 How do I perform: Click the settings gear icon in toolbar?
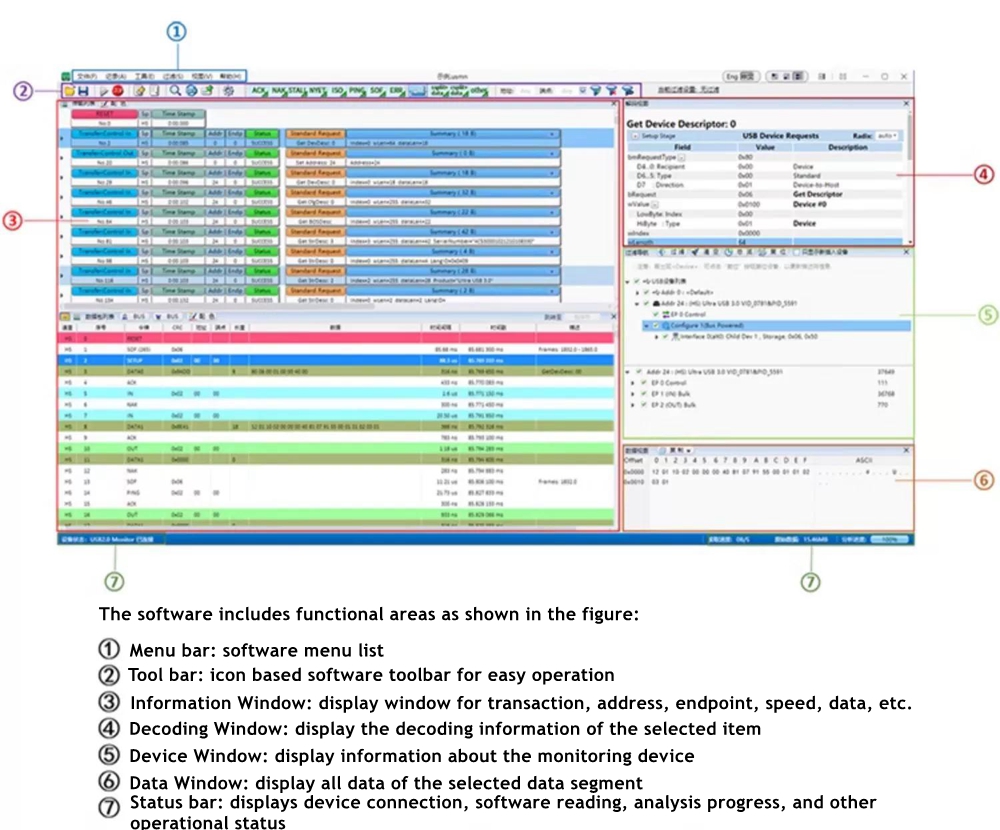(x=228, y=91)
